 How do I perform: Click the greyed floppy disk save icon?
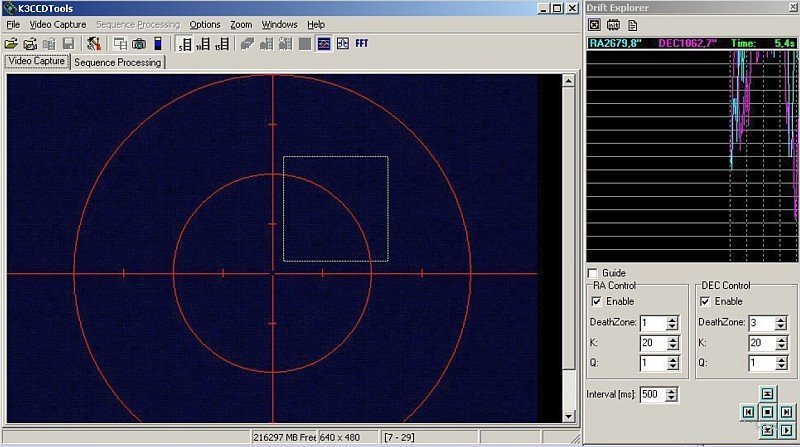point(68,44)
